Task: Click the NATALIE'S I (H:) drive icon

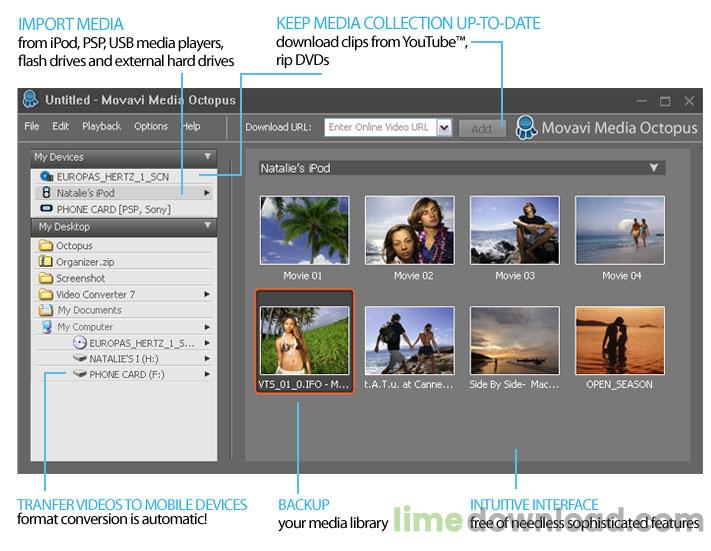Action: pos(79,358)
